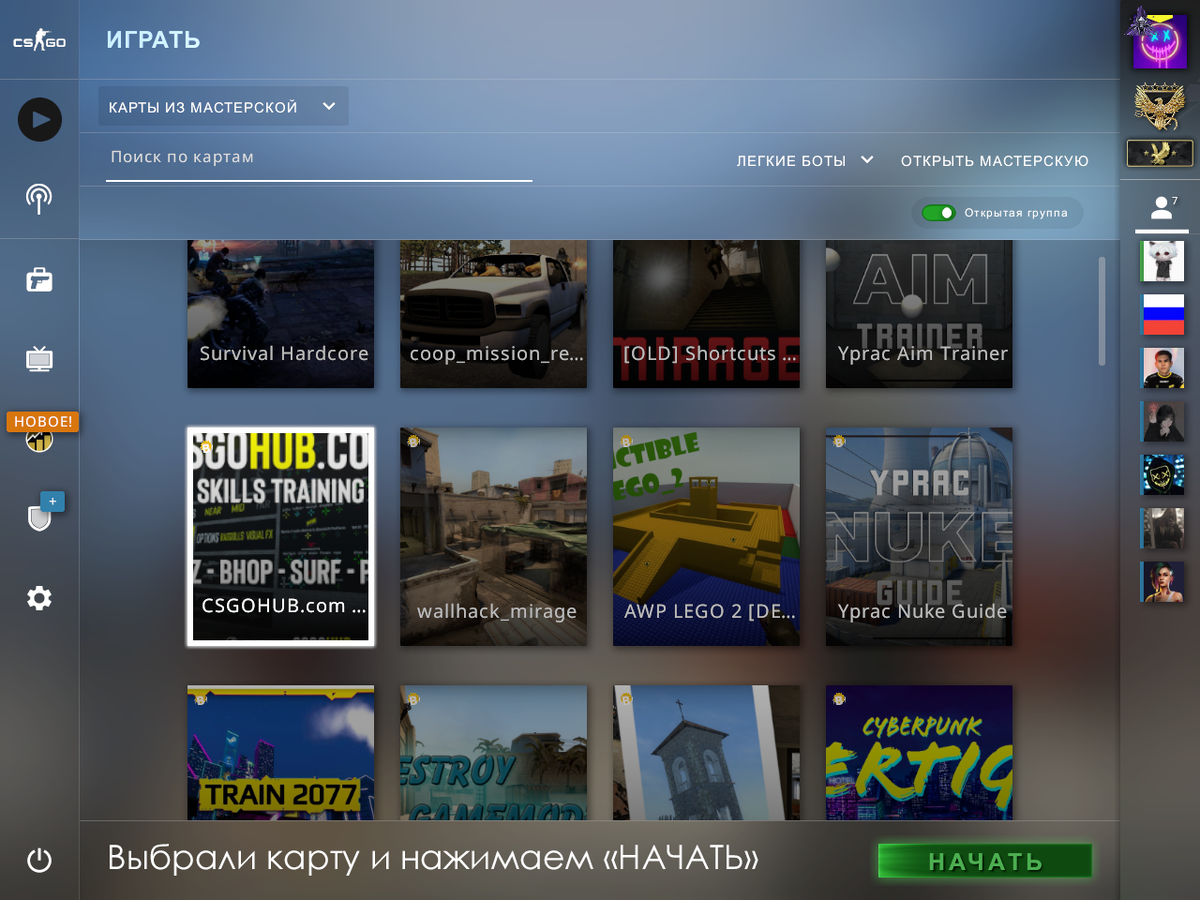
Task: Select friend with cyberpunk girl avatar
Action: (1163, 582)
